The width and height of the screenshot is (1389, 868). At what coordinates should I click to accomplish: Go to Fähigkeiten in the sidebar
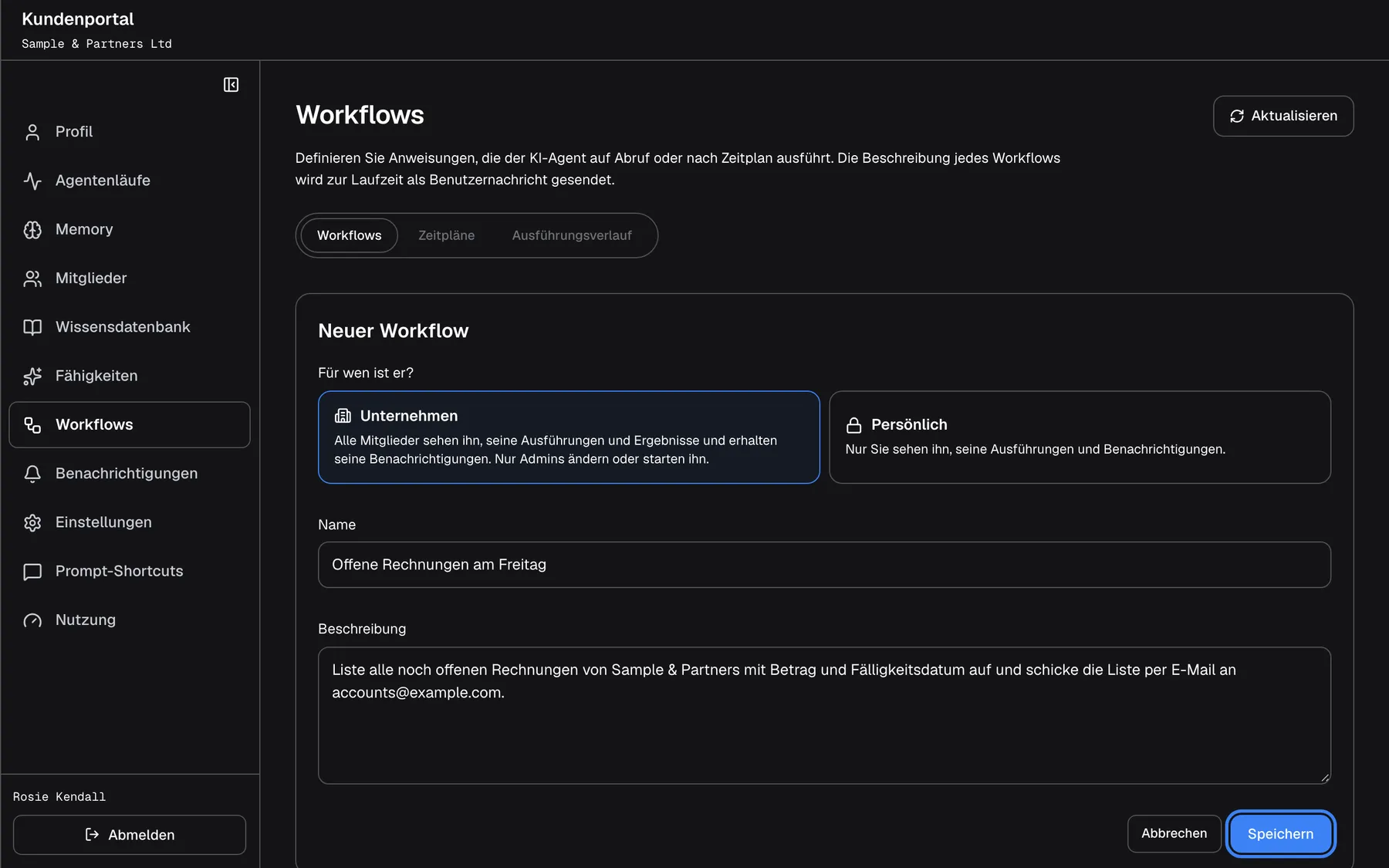coord(130,376)
